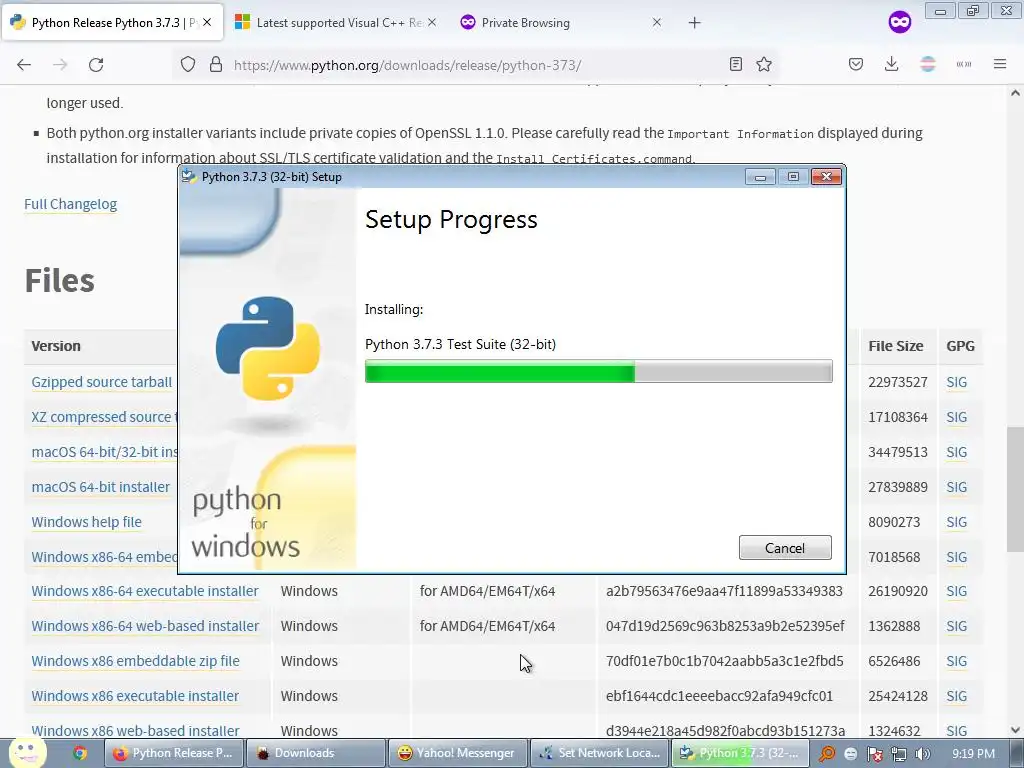Open the Windows help file link
This screenshot has height=768, width=1024.
[x=86, y=522]
